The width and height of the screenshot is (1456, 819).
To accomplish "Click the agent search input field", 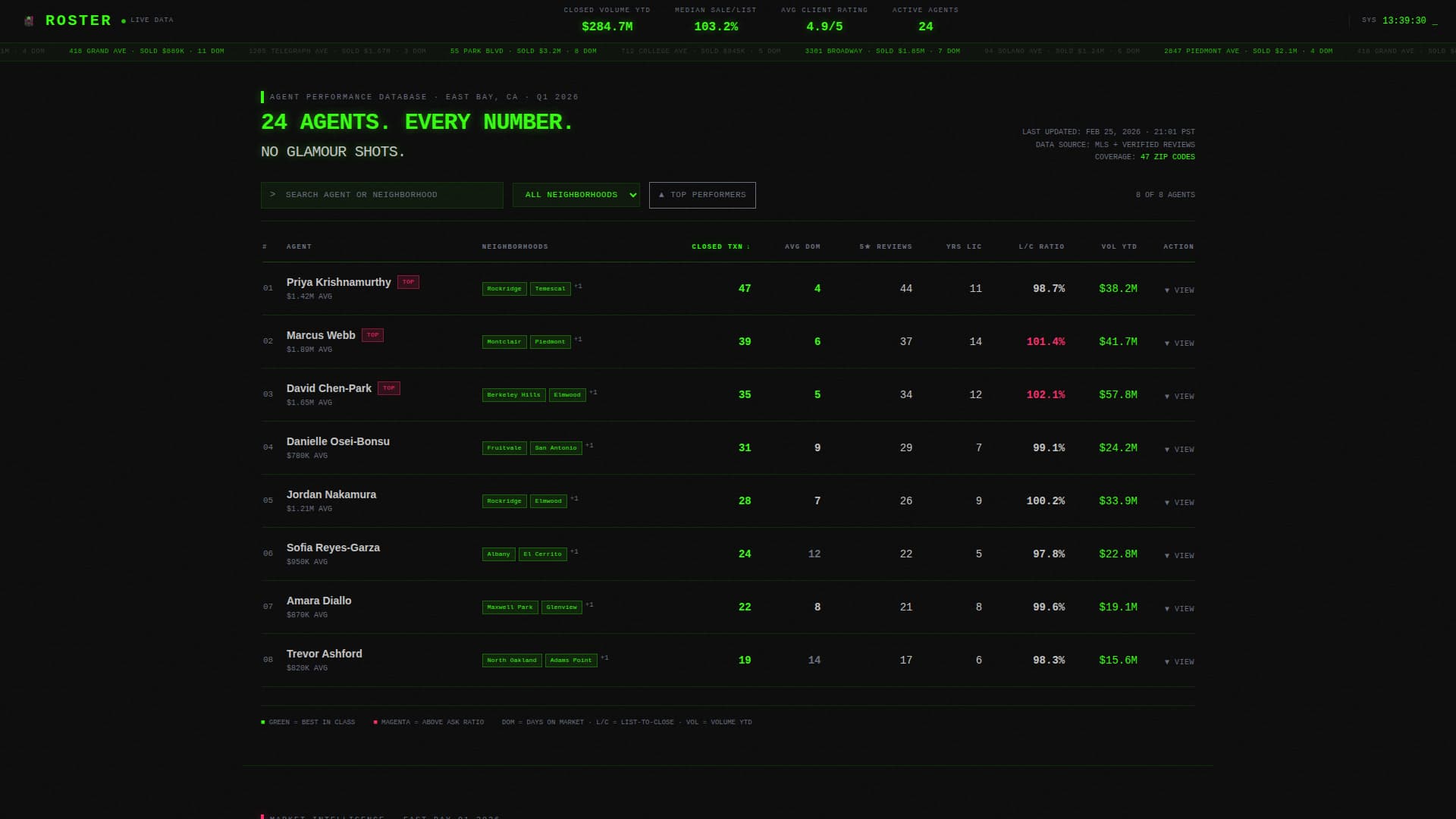I will point(382,195).
